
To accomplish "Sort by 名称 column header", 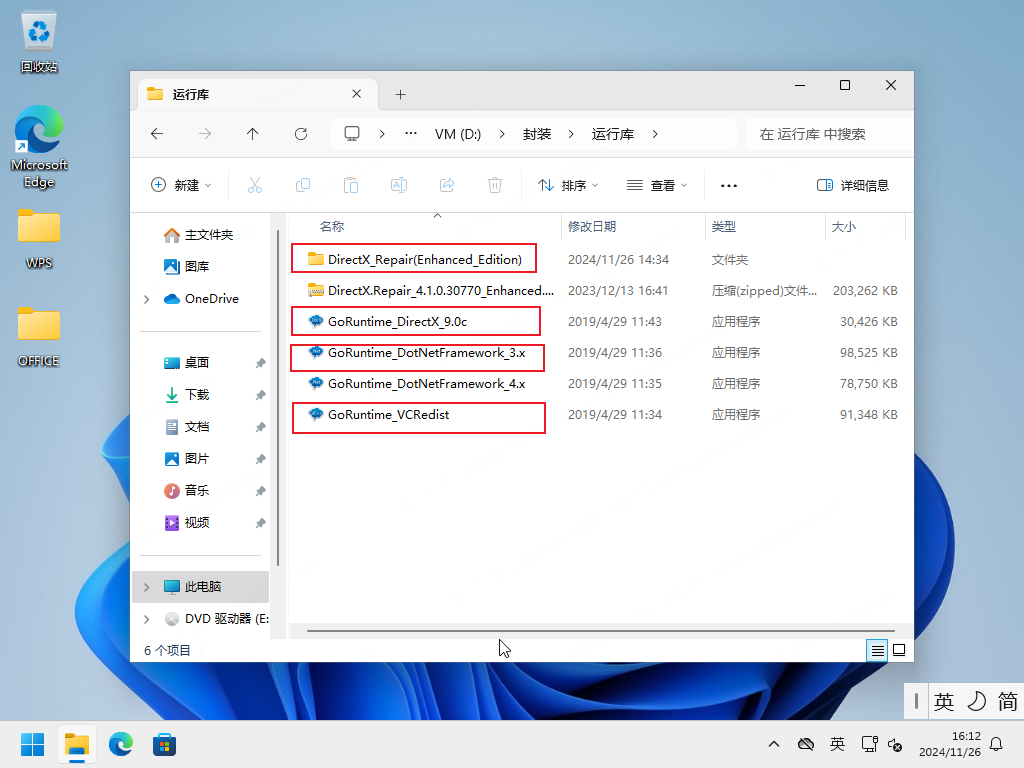I will tap(332, 227).
